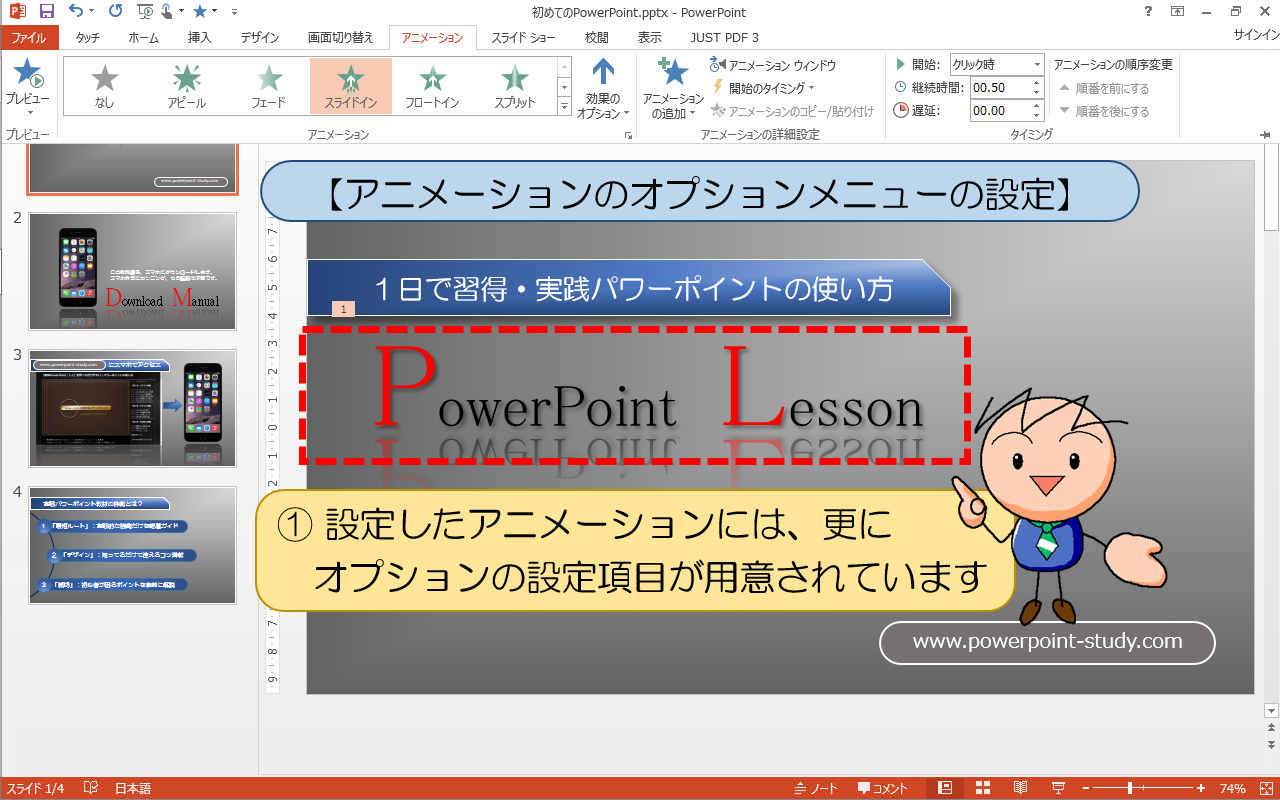
Task: Select the スプリット animation effect
Action: pyautogui.click(x=514, y=85)
